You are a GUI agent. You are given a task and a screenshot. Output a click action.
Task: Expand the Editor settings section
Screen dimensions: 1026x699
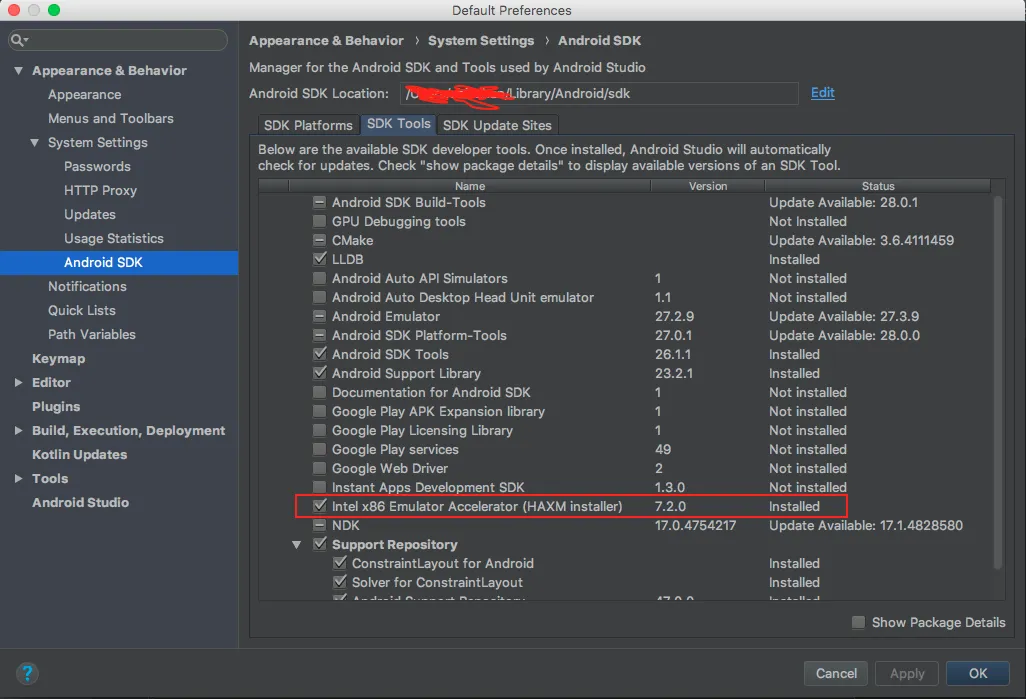coord(18,382)
